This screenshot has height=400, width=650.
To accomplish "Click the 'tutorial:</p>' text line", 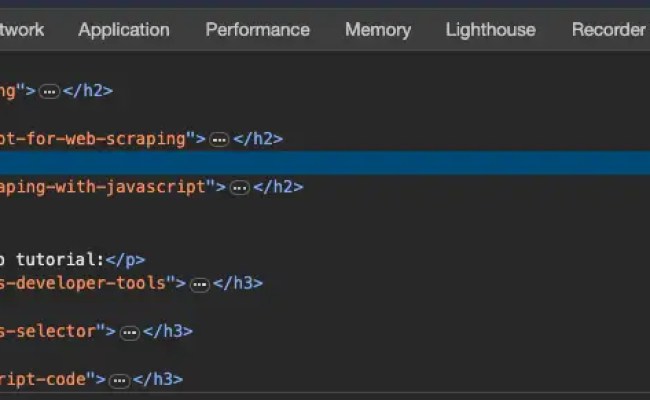I will coord(73,260).
